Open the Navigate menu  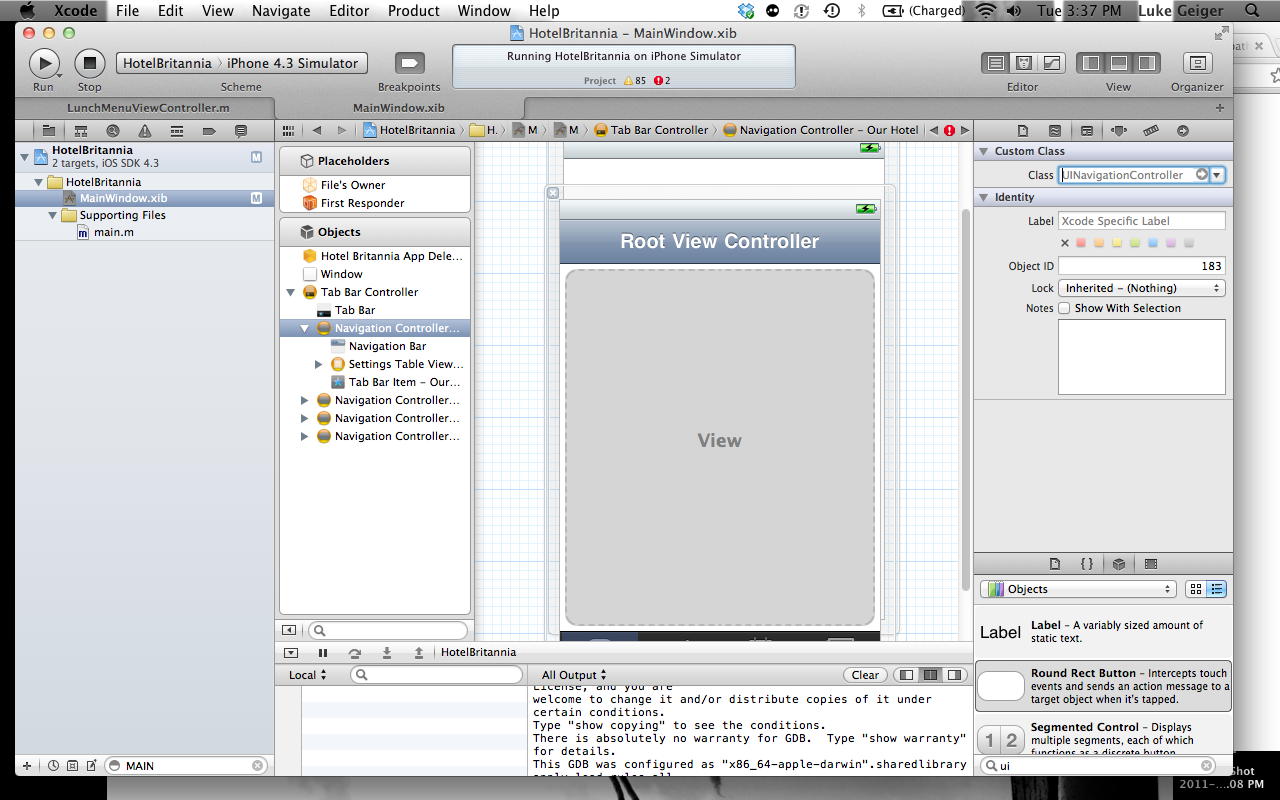(281, 11)
